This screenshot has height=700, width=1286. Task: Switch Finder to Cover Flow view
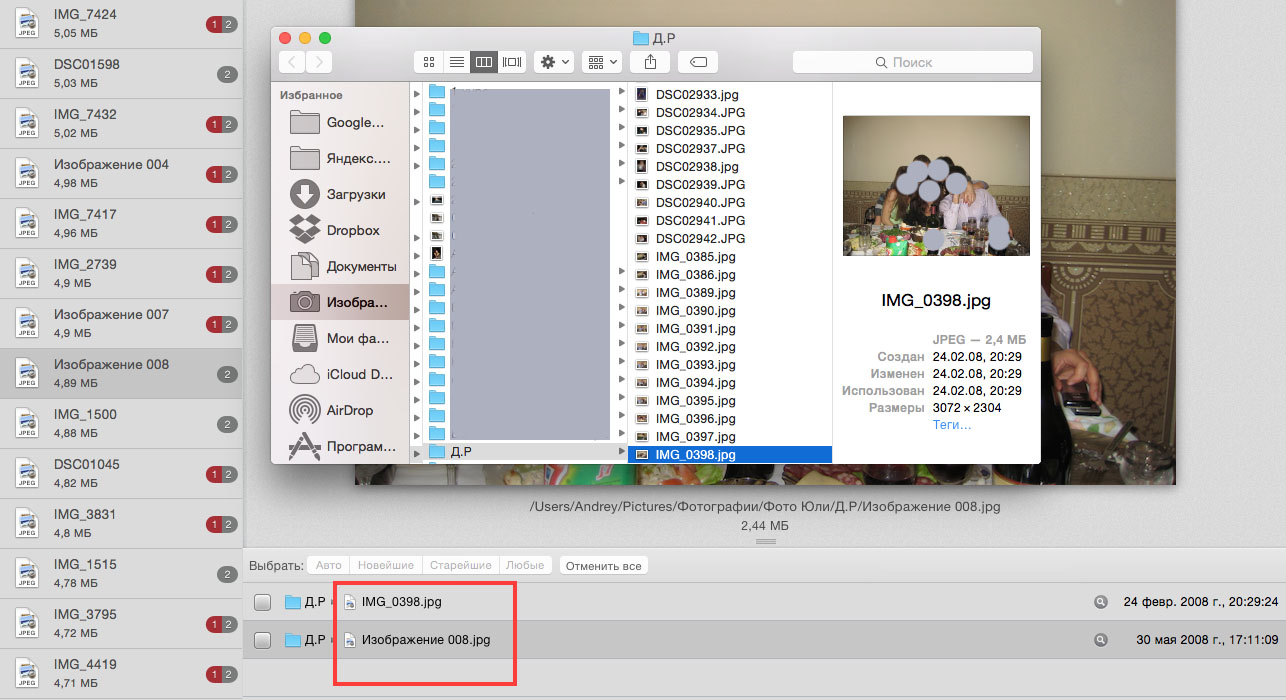(x=512, y=62)
